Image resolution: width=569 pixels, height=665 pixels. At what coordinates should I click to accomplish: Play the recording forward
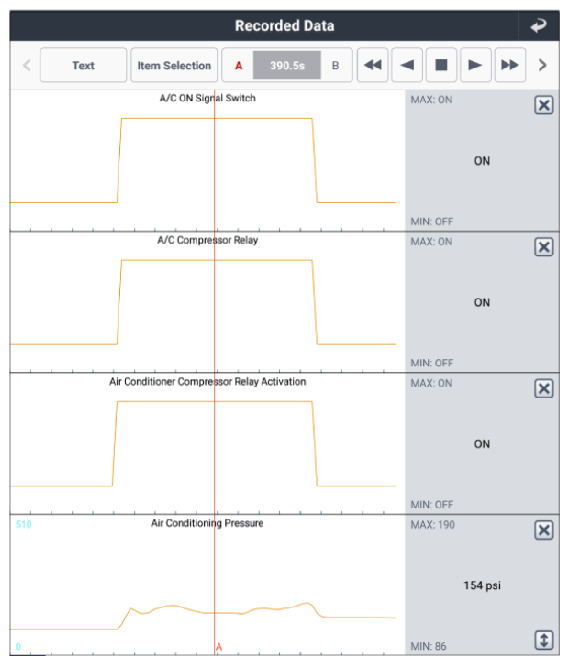tap(476, 65)
